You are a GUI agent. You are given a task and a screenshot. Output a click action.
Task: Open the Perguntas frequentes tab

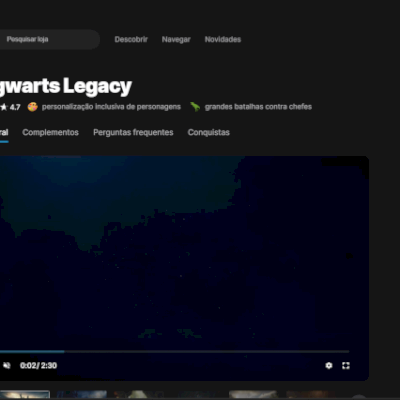tap(133, 132)
